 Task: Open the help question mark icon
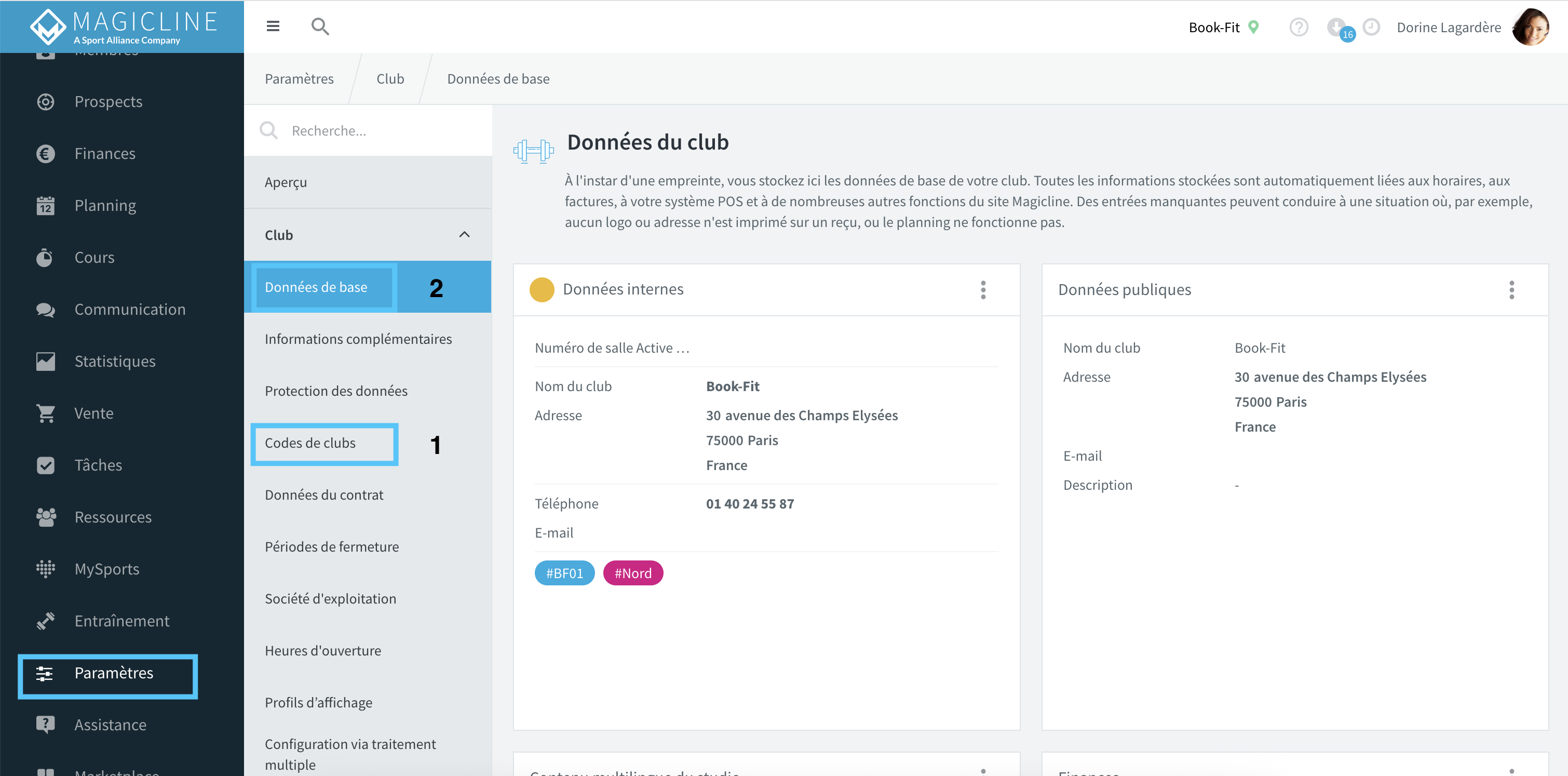click(x=1299, y=27)
